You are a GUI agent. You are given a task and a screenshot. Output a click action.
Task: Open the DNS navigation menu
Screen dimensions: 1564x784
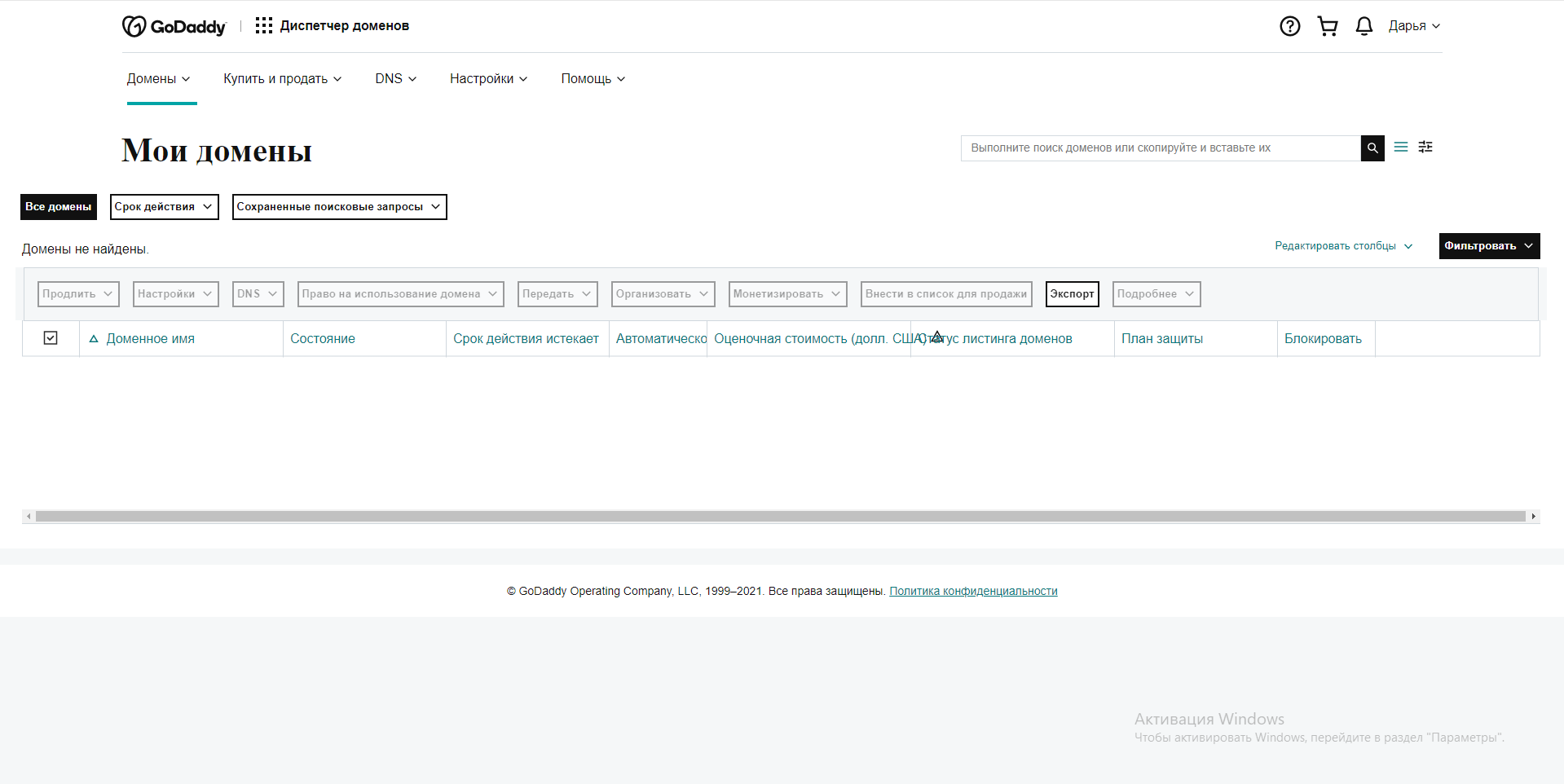pos(396,79)
